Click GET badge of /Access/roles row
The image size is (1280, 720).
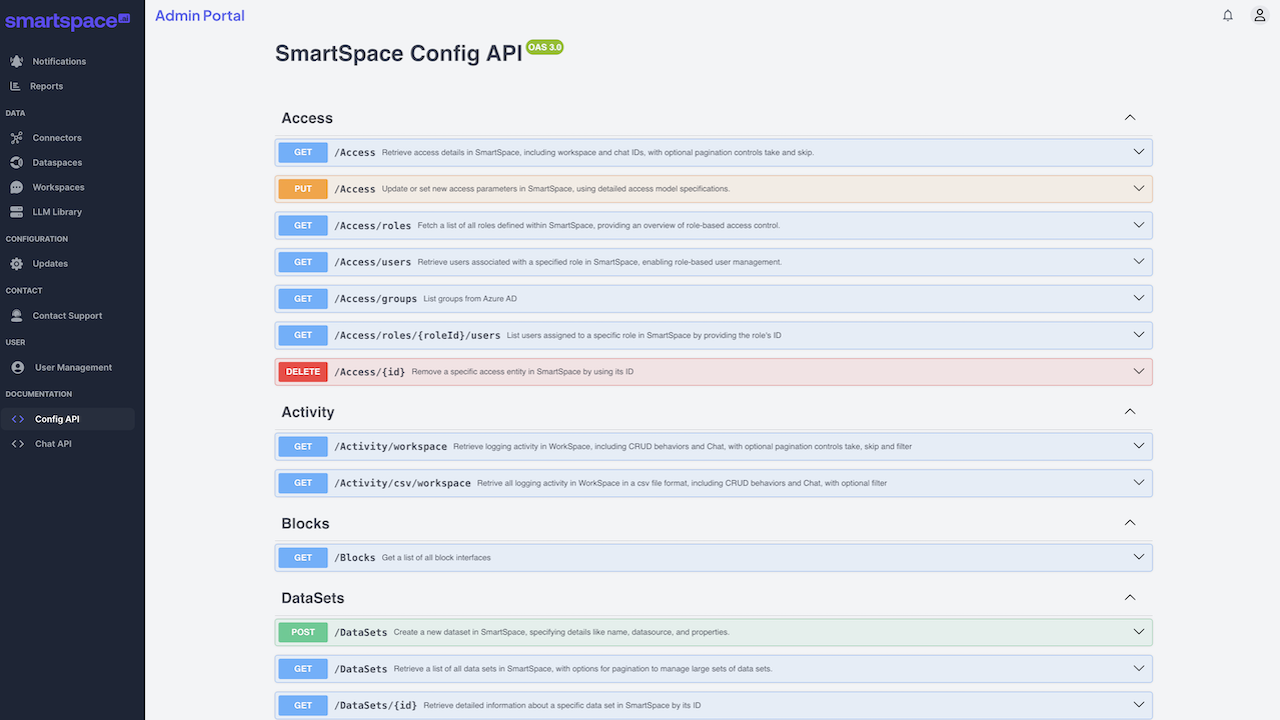[x=303, y=225]
